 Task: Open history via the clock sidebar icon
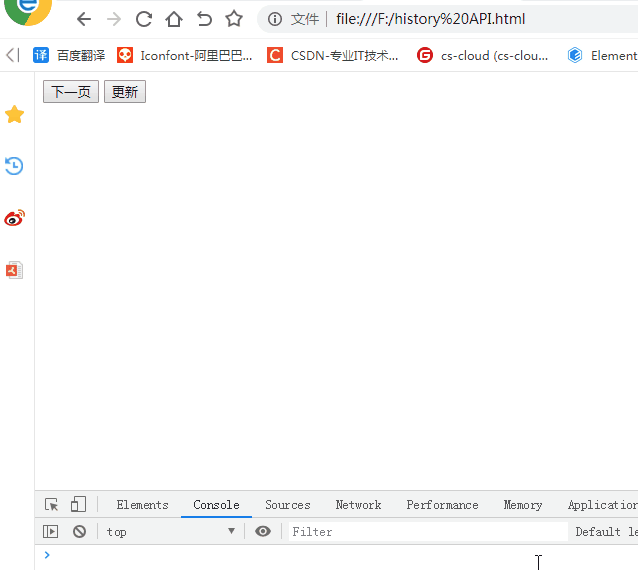pyautogui.click(x=14, y=166)
